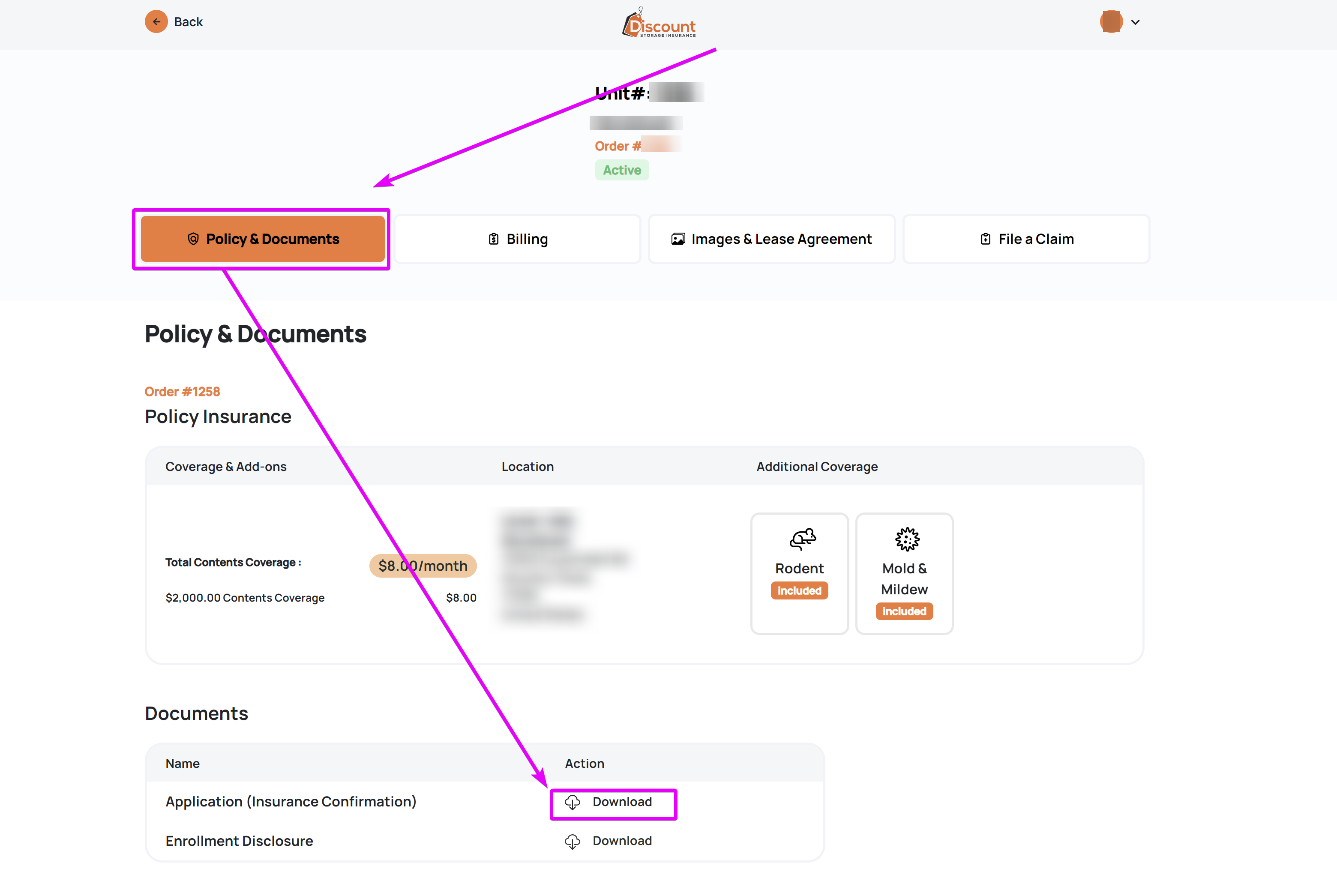Download the Enrollment Disclosure document
1337x896 pixels.
622,841
